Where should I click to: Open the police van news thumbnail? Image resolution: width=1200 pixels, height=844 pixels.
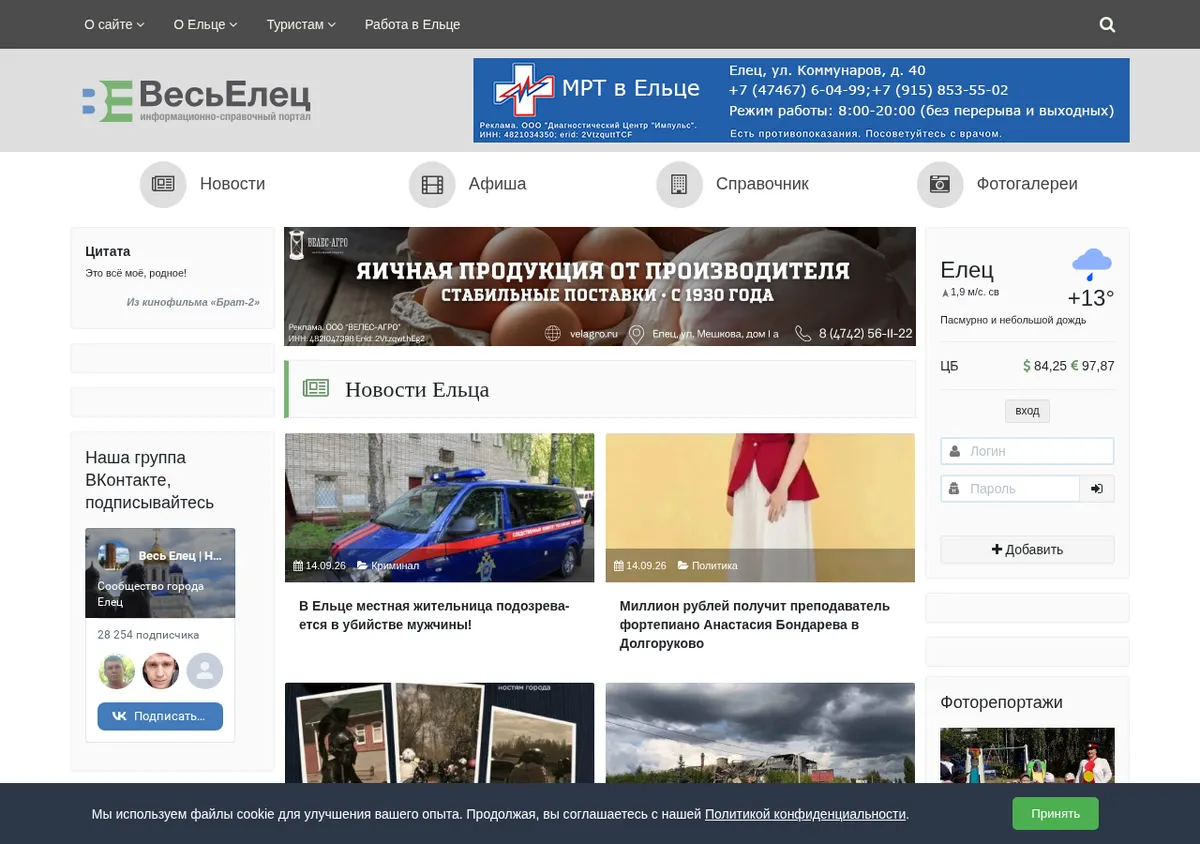coord(439,507)
